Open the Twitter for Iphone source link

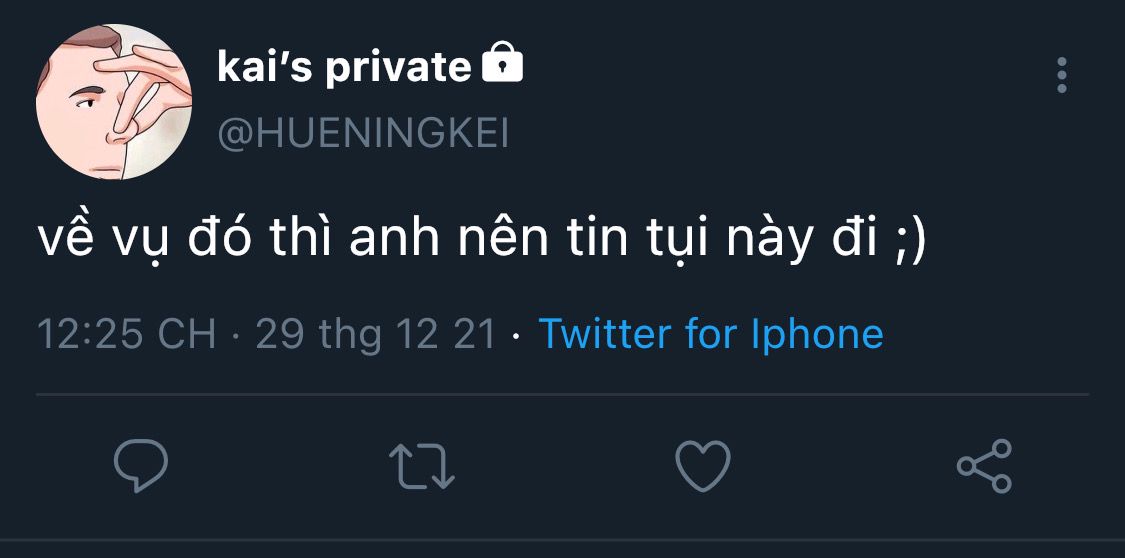(x=711, y=334)
